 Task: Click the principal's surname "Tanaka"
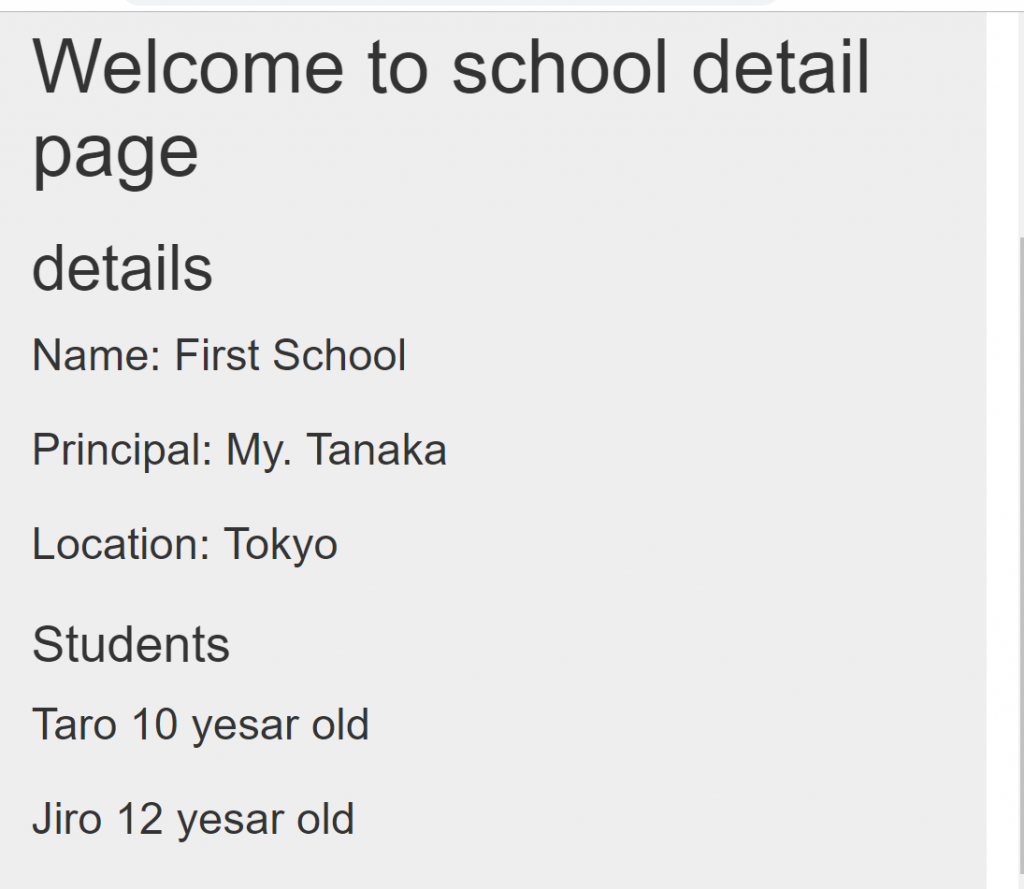point(376,450)
